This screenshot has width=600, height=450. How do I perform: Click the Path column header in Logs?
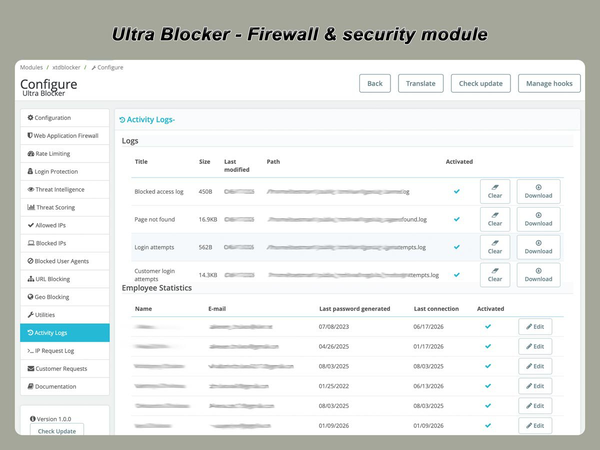tap(273, 161)
